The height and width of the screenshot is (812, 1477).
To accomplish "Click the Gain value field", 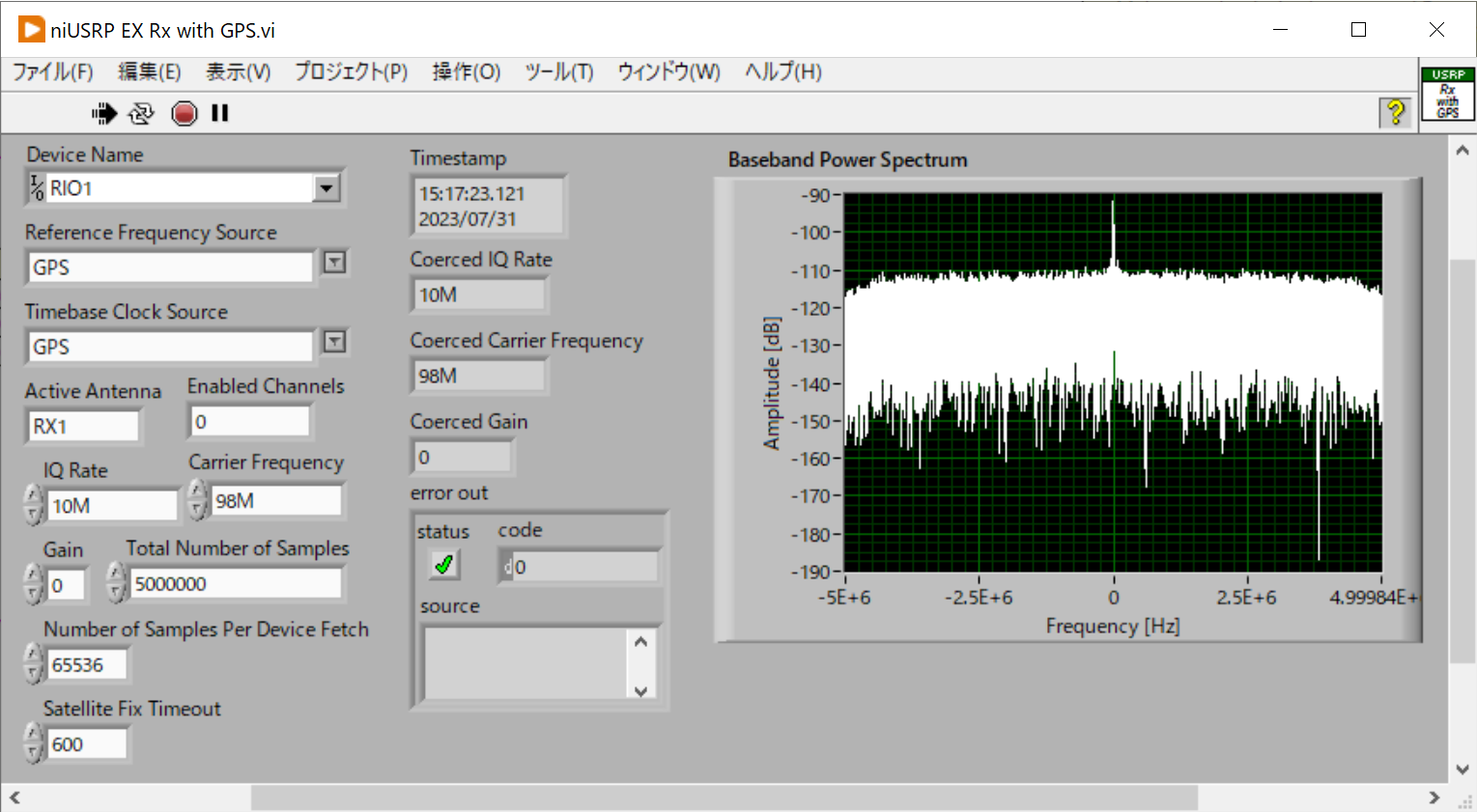I will coord(66,585).
